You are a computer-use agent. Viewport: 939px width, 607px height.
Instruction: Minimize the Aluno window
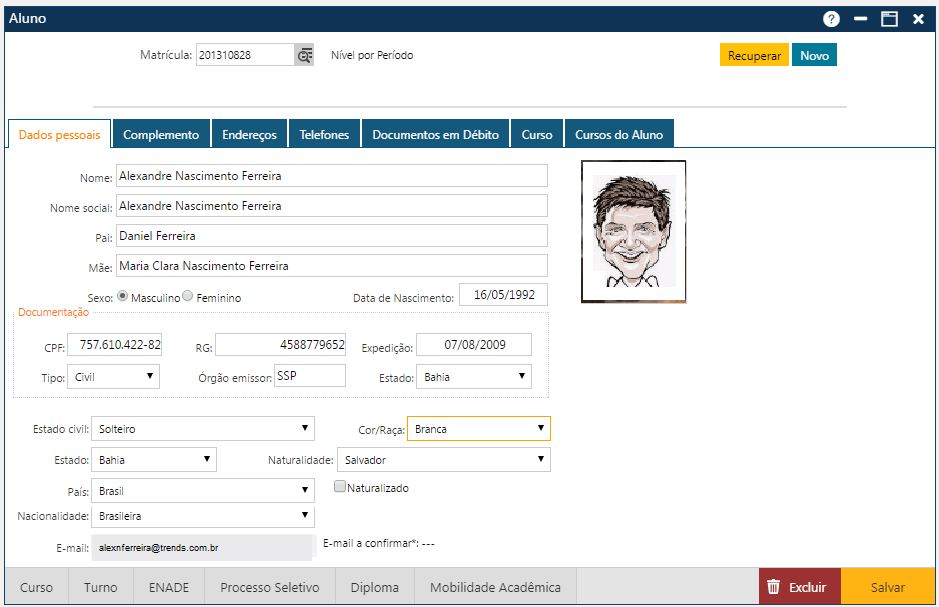[860, 19]
